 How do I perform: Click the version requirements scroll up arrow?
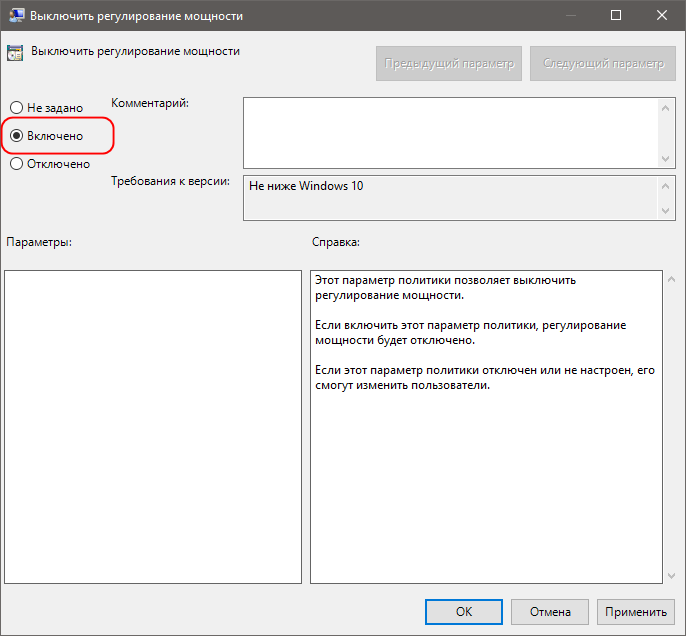tap(665, 186)
